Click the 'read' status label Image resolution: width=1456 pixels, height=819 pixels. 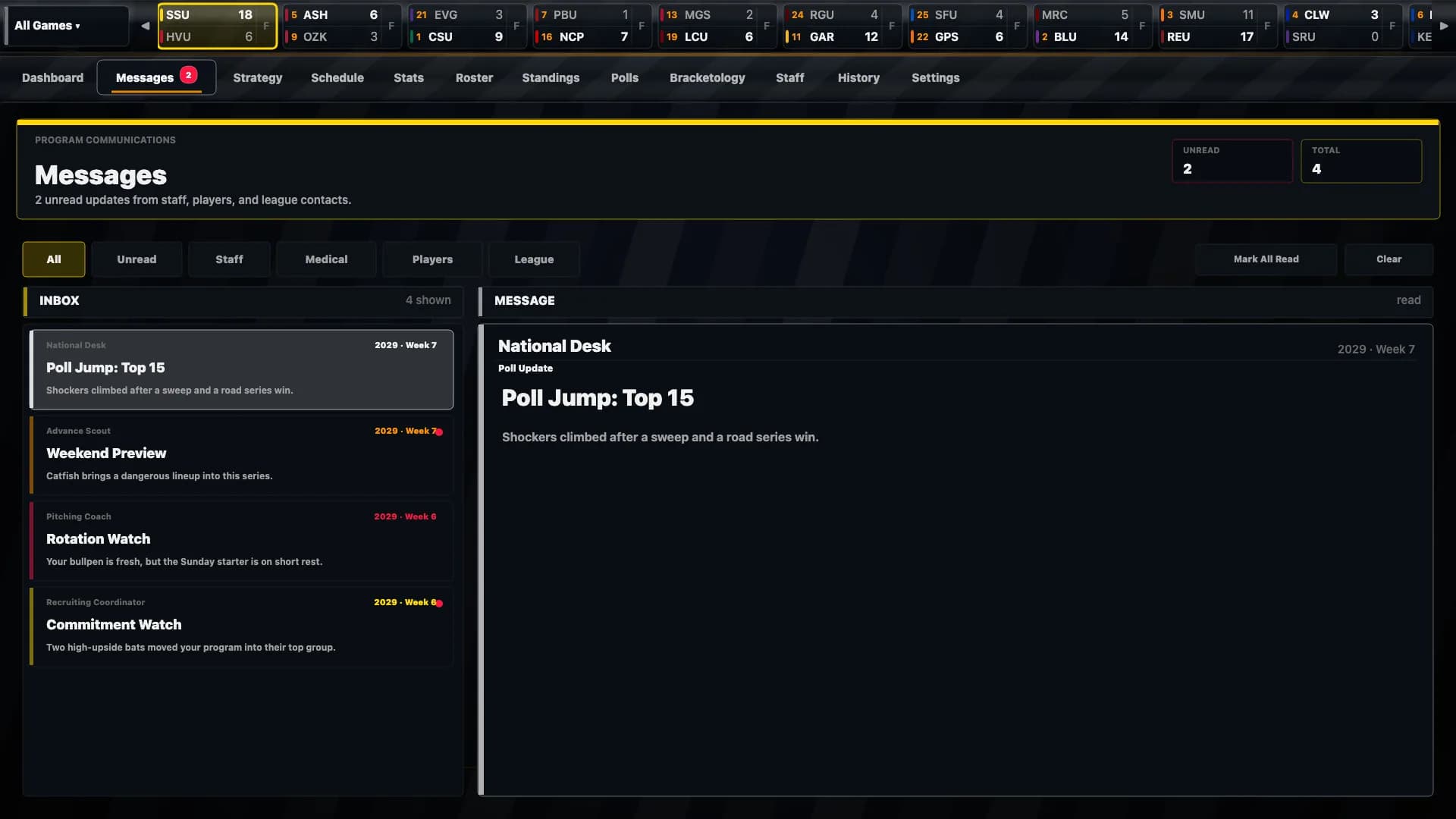click(x=1408, y=300)
